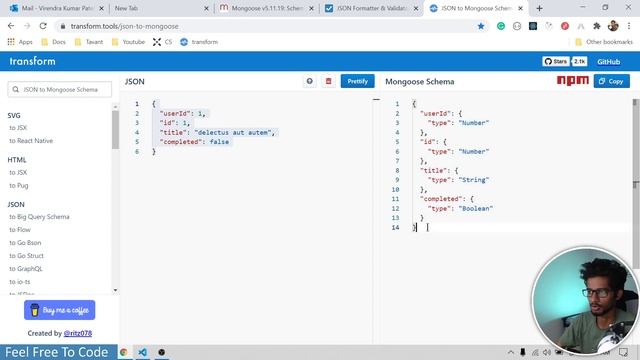Open the npm logo link
This screenshot has height=360, width=640.
[573, 80]
